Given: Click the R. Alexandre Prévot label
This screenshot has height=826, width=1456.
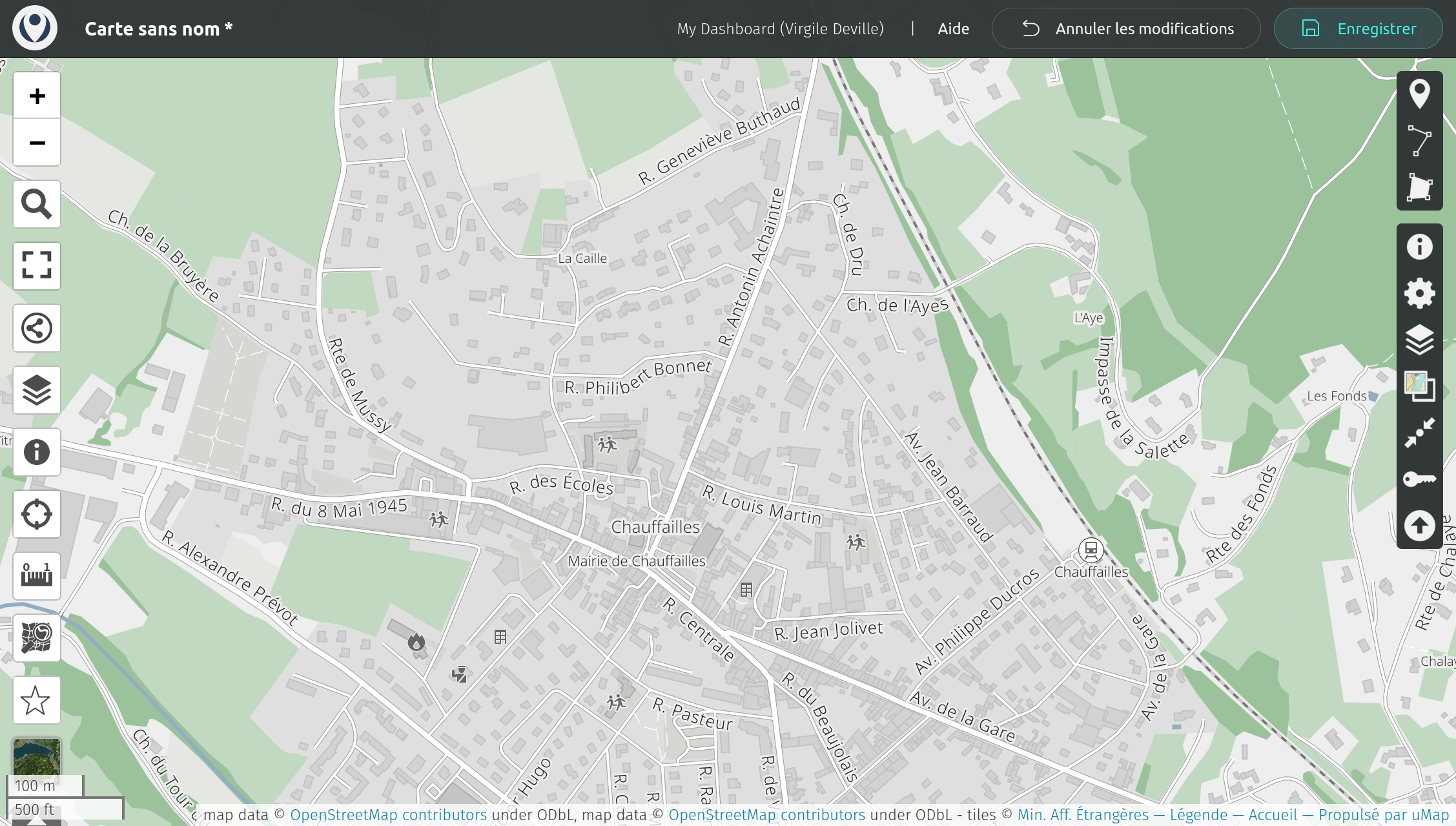Looking at the screenshot, I should coord(230,578).
